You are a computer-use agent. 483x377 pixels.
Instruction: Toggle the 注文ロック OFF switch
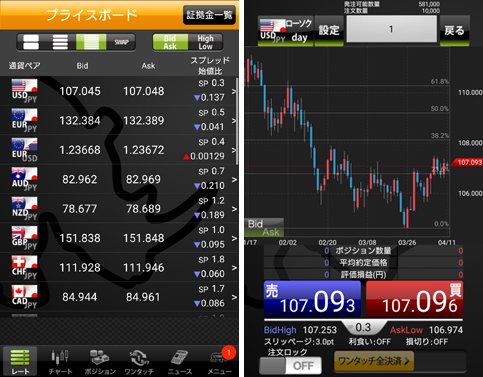(x=290, y=366)
